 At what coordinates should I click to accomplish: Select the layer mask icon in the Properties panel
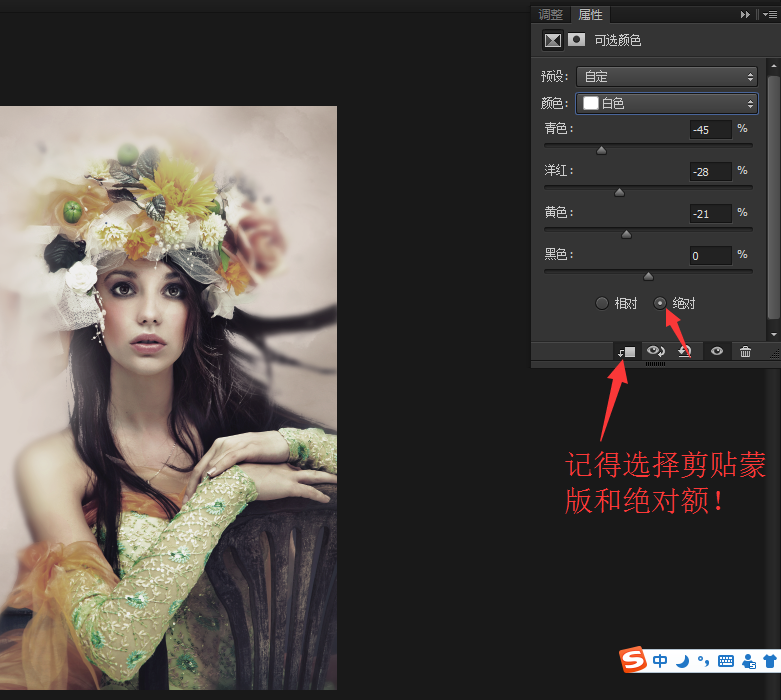576,39
